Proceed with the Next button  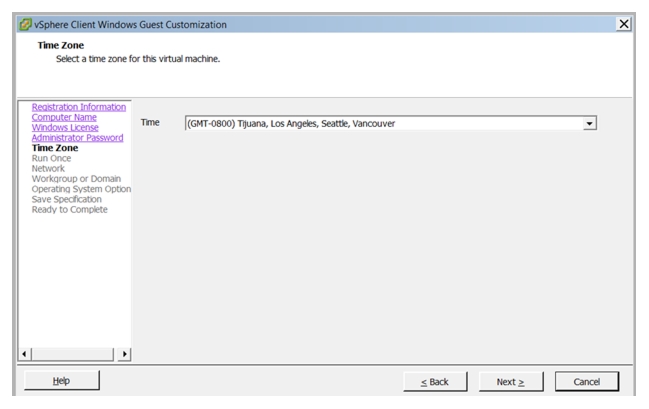pyautogui.click(x=511, y=382)
